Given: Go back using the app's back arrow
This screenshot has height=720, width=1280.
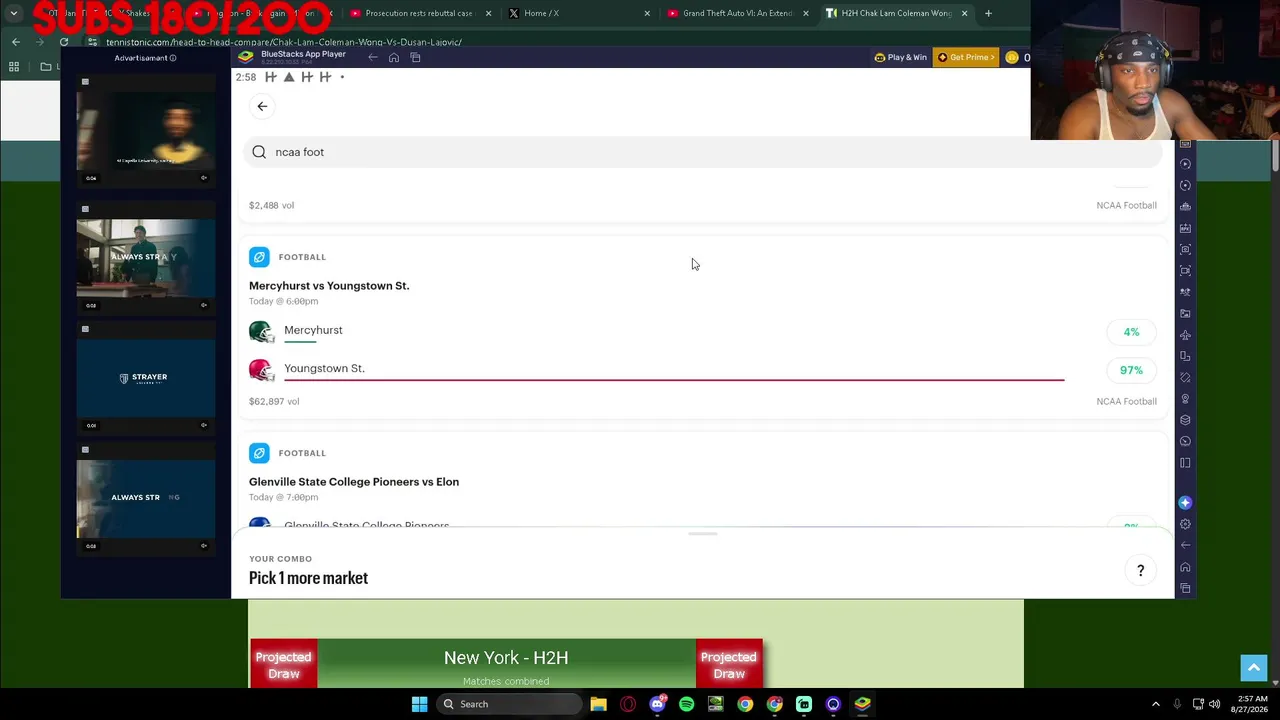Looking at the screenshot, I should pyautogui.click(x=262, y=106).
